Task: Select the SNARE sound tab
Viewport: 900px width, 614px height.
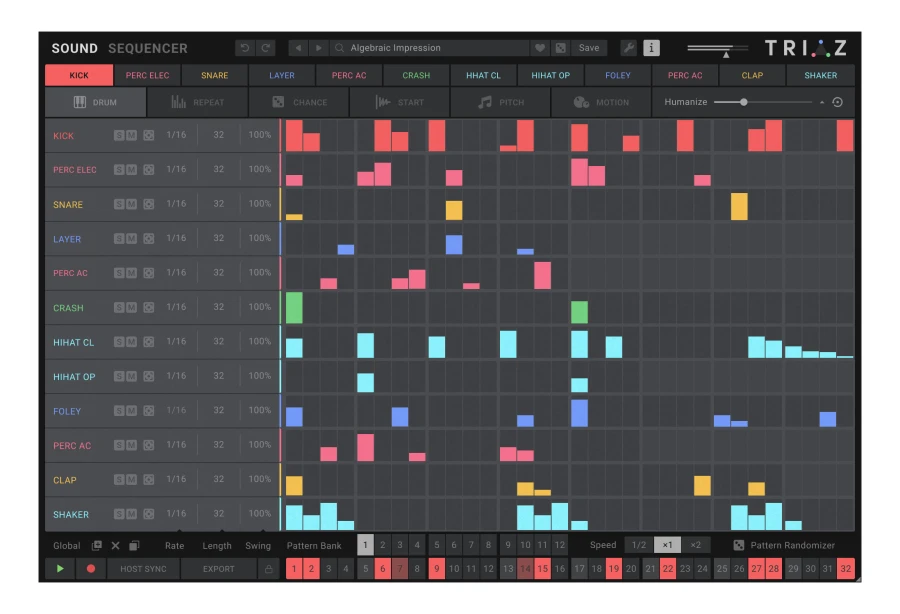Action: (x=215, y=75)
